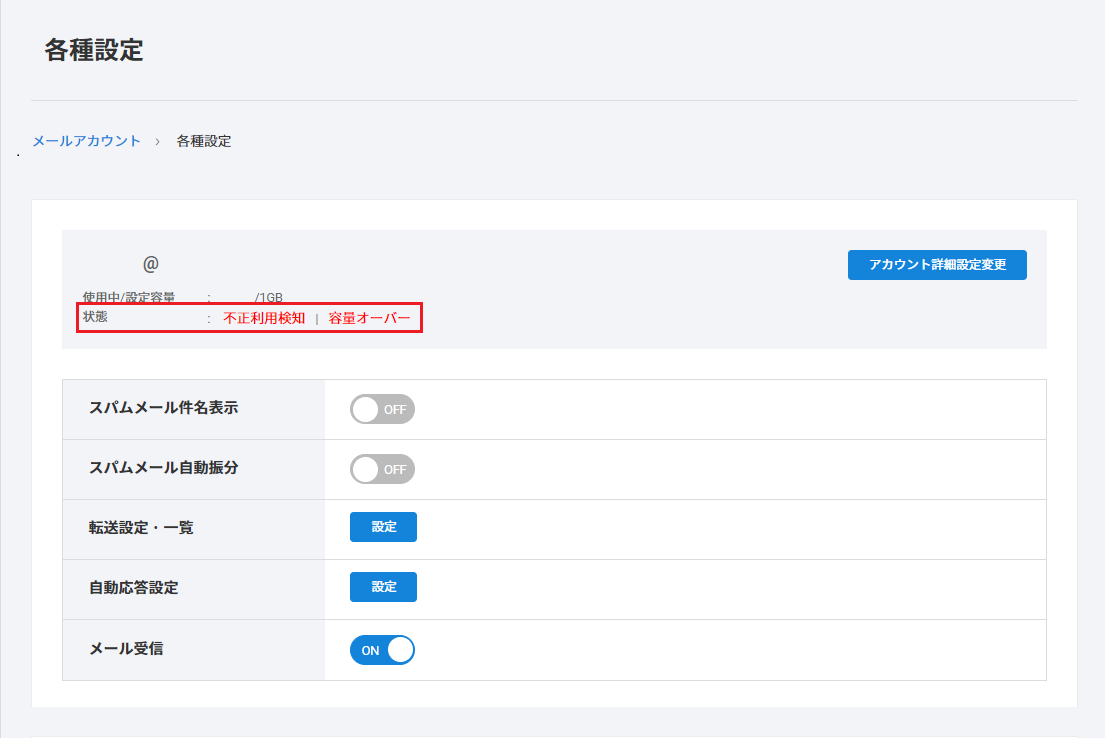Click the メール受信 row label
Image resolution: width=1105 pixels, height=738 pixels.
[x=126, y=648]
